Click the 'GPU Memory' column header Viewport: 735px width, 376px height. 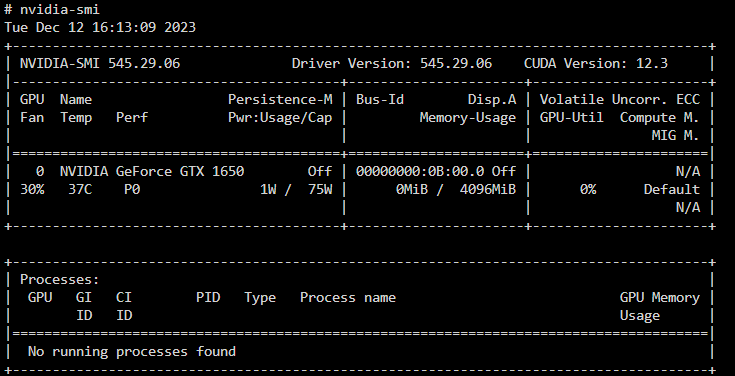tap(660, 298)
